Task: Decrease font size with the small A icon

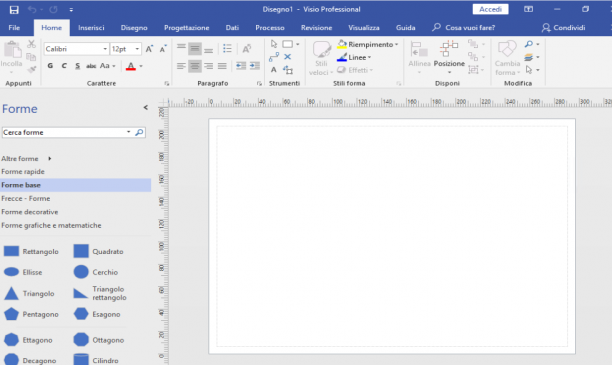Action: point(163,49)
